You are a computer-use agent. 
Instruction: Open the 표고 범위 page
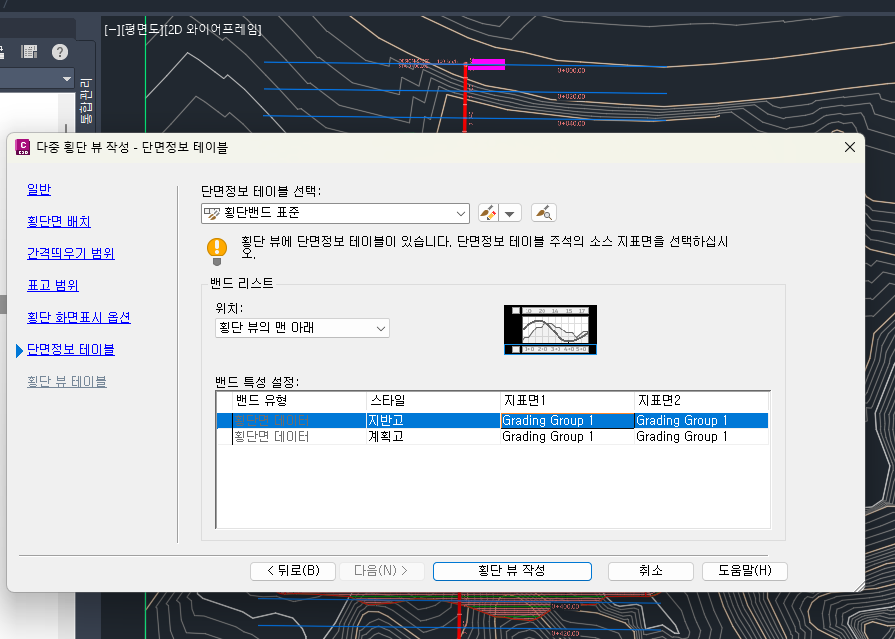pyautogui.click(x=53, y=285)
